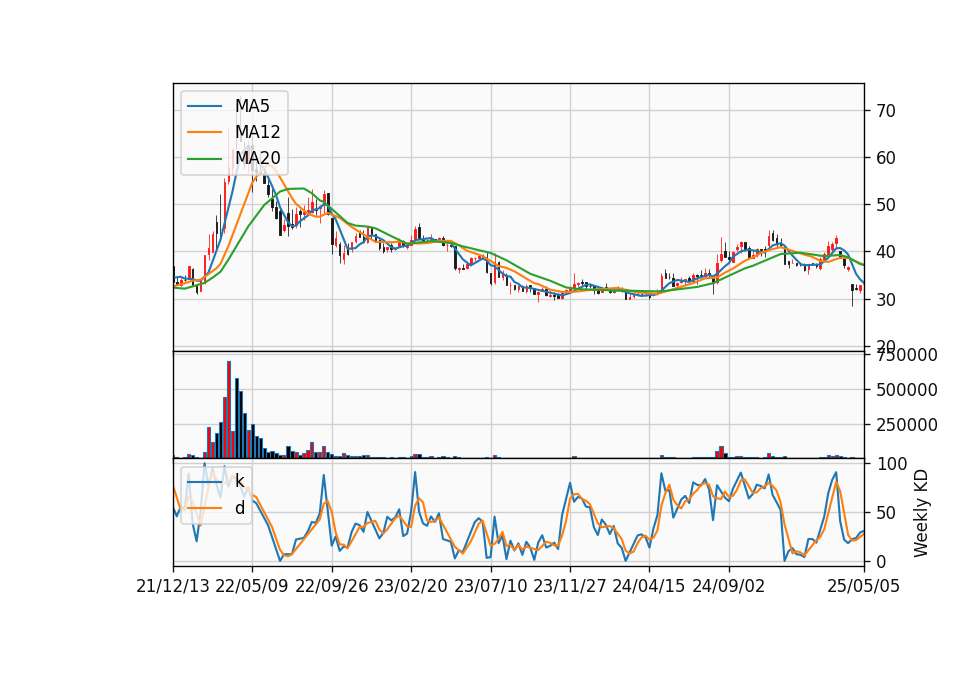Click the price axis value 60

(885, 158)
